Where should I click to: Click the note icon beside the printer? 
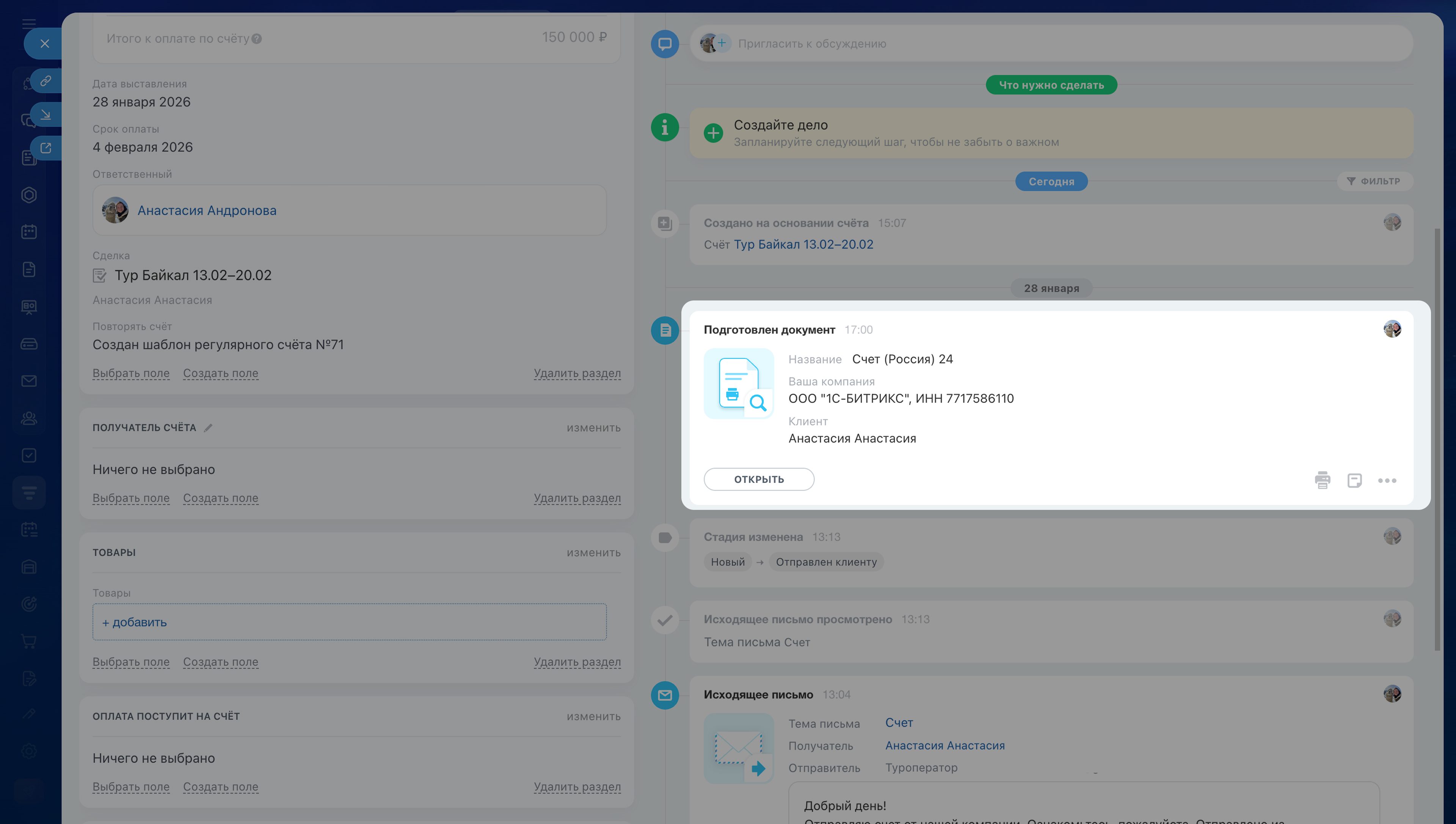click(1354, 480)
